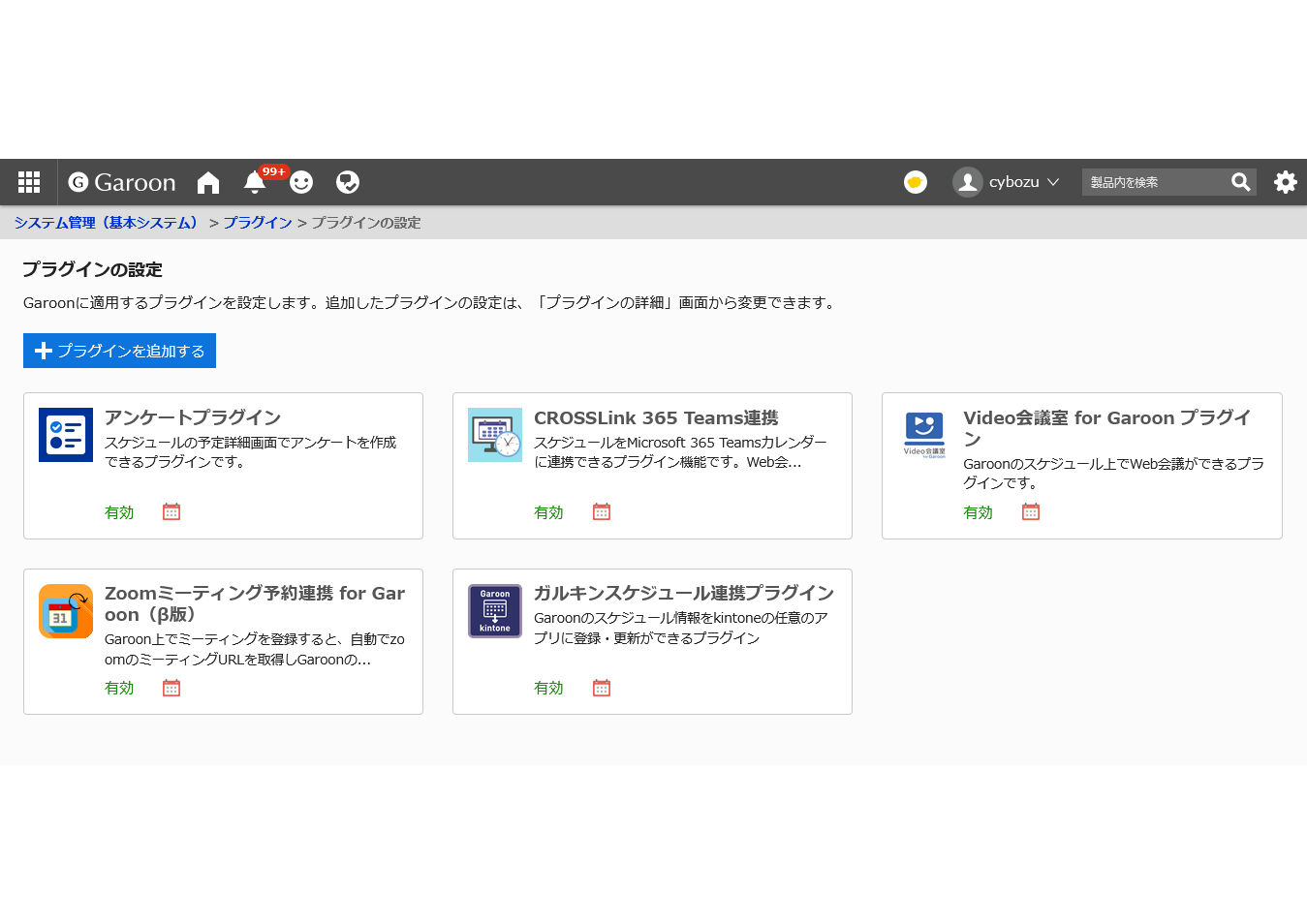Click the アンケートプラグイン icon thumbnail

point(66,435)
